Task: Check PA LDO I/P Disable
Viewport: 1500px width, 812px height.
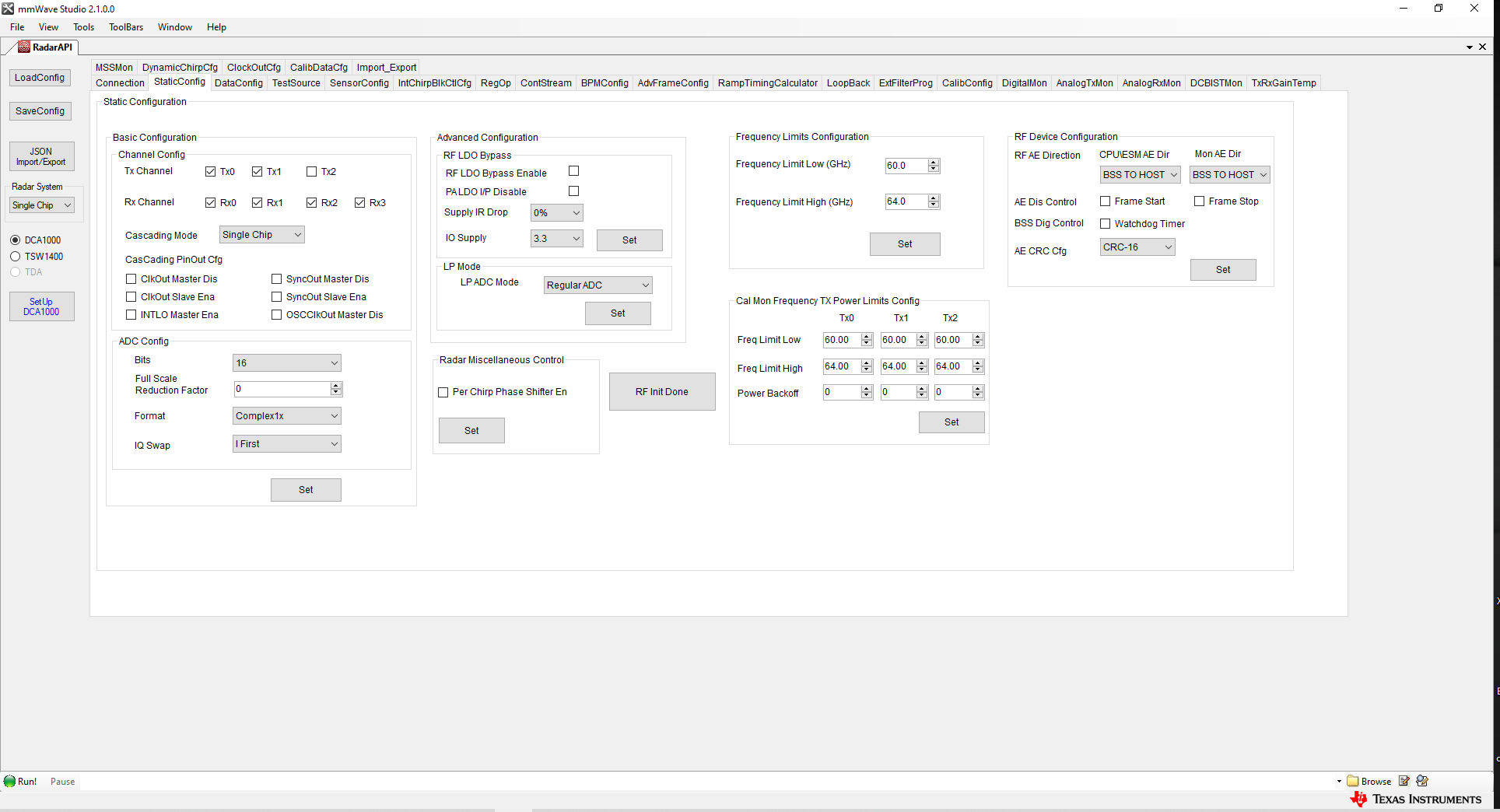Action: 573,191
